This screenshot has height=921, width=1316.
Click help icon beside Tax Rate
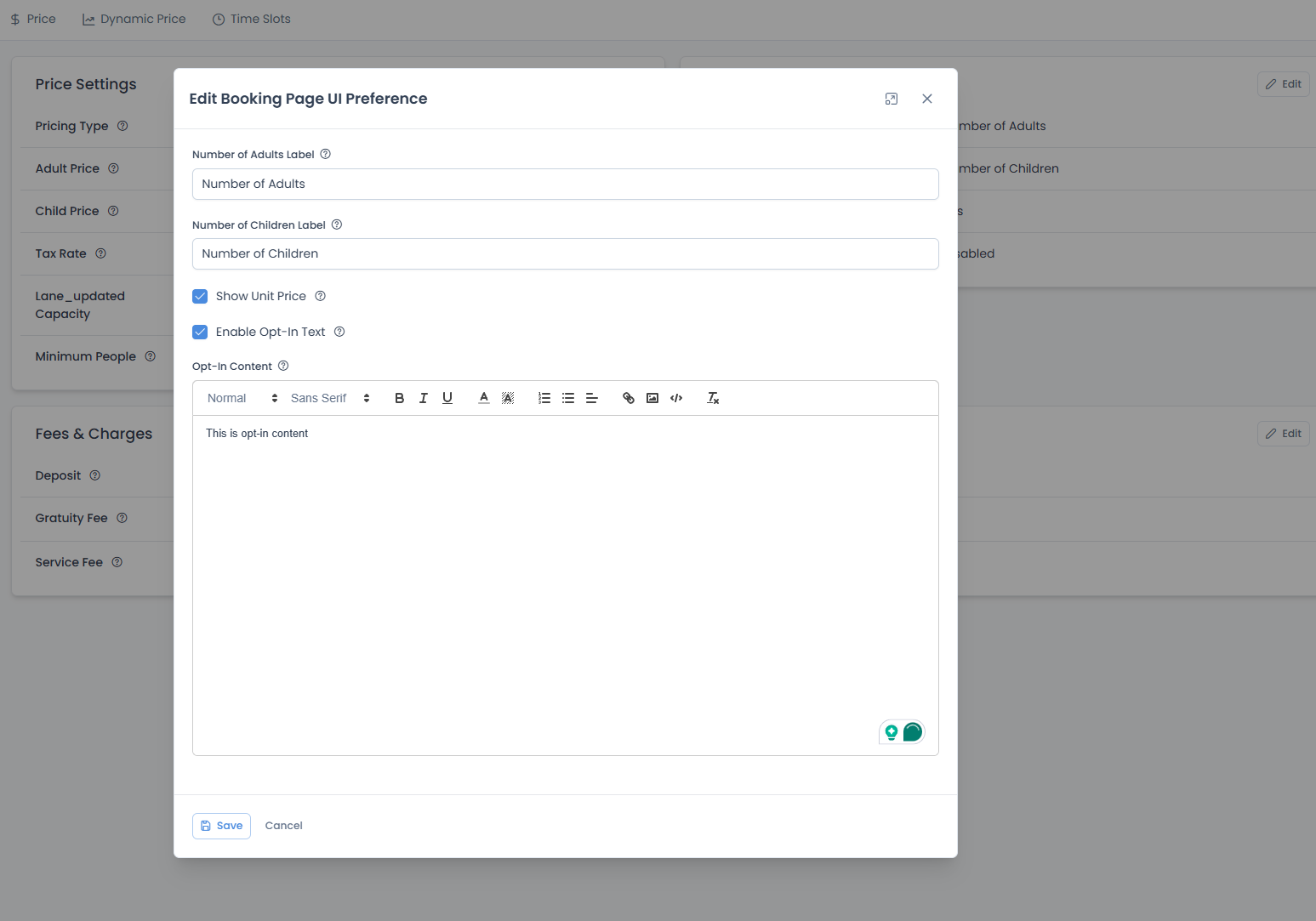[101, 253]
